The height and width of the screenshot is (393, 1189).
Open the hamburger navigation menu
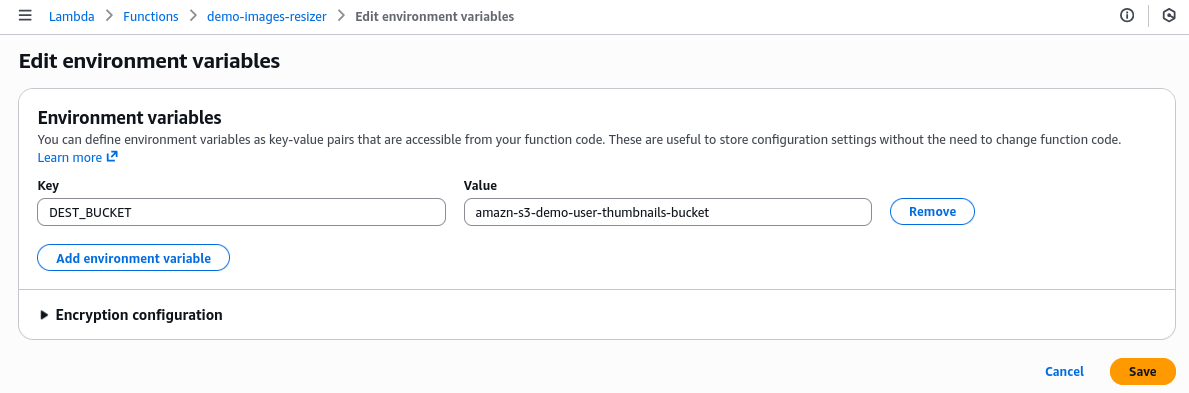pyautogui.click(x=25, y=16)
